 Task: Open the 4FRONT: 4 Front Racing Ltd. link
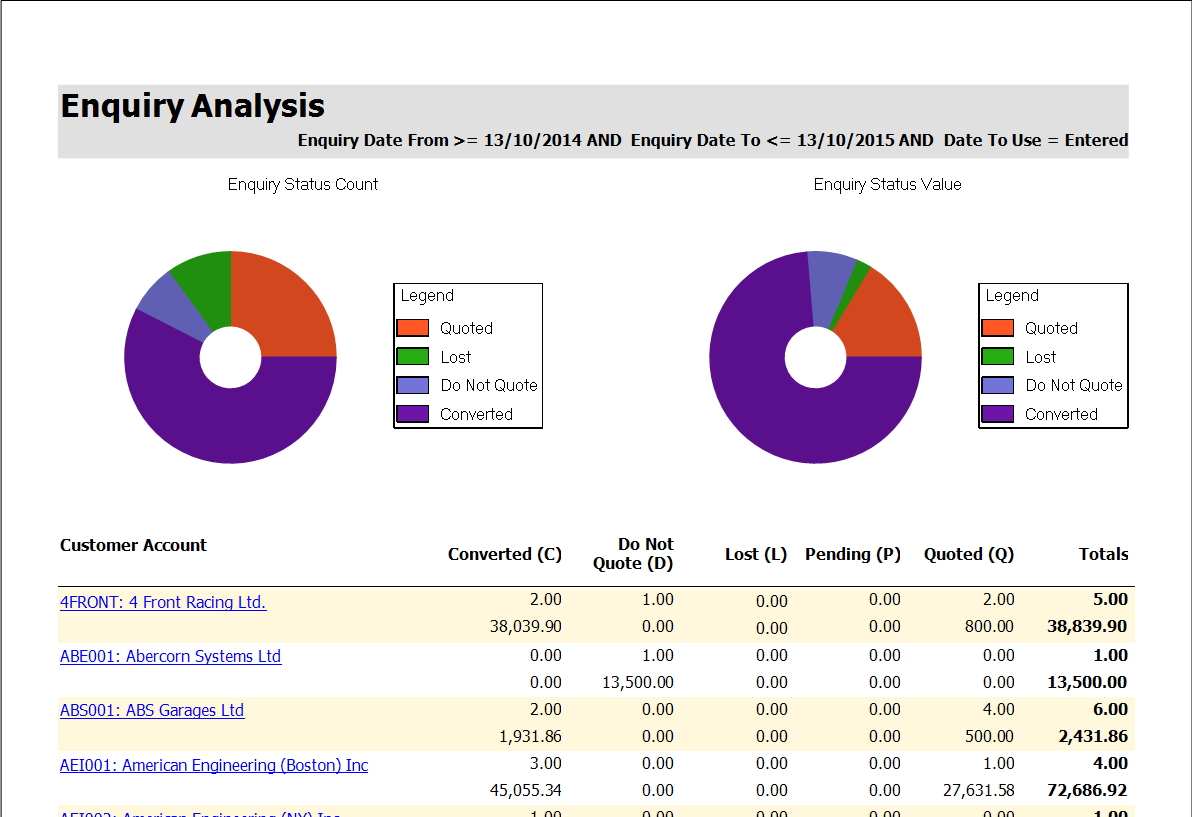[163, 602]
